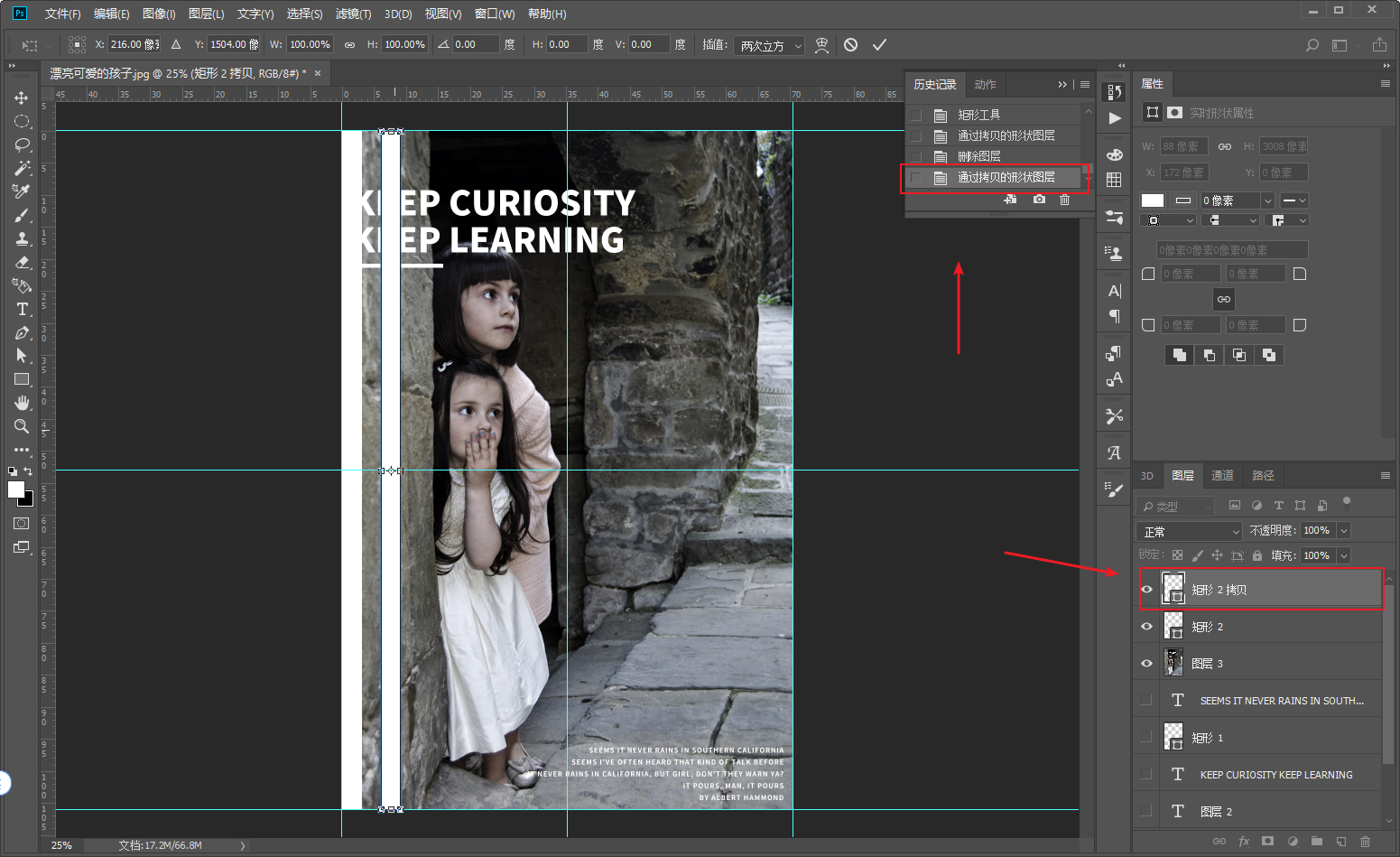
Task: Select the Pen tool
Action: click(22, 332)
